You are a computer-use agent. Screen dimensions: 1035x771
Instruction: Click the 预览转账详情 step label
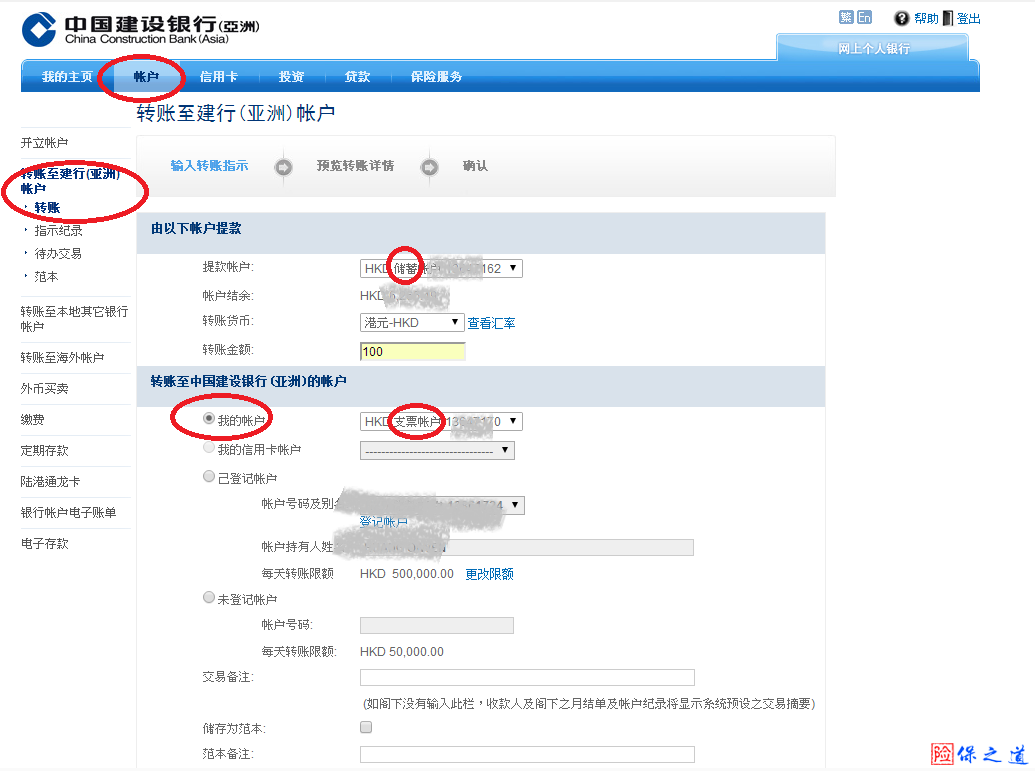point(355,166)
